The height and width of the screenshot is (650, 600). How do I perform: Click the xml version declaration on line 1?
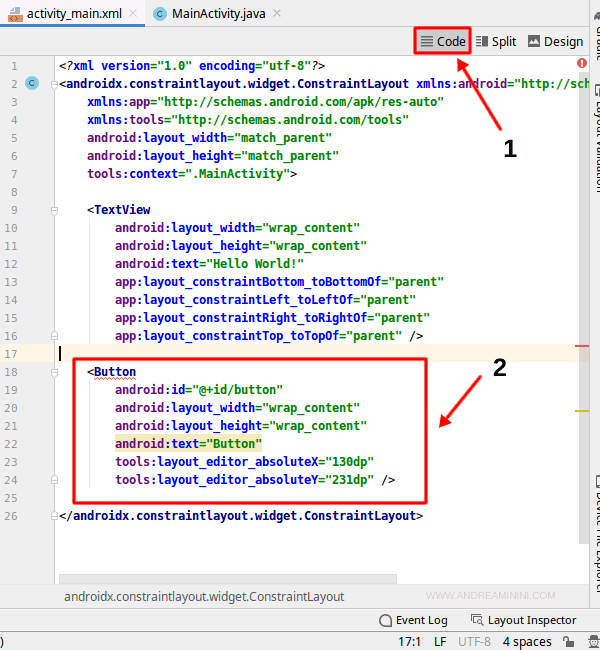(192, 65)
